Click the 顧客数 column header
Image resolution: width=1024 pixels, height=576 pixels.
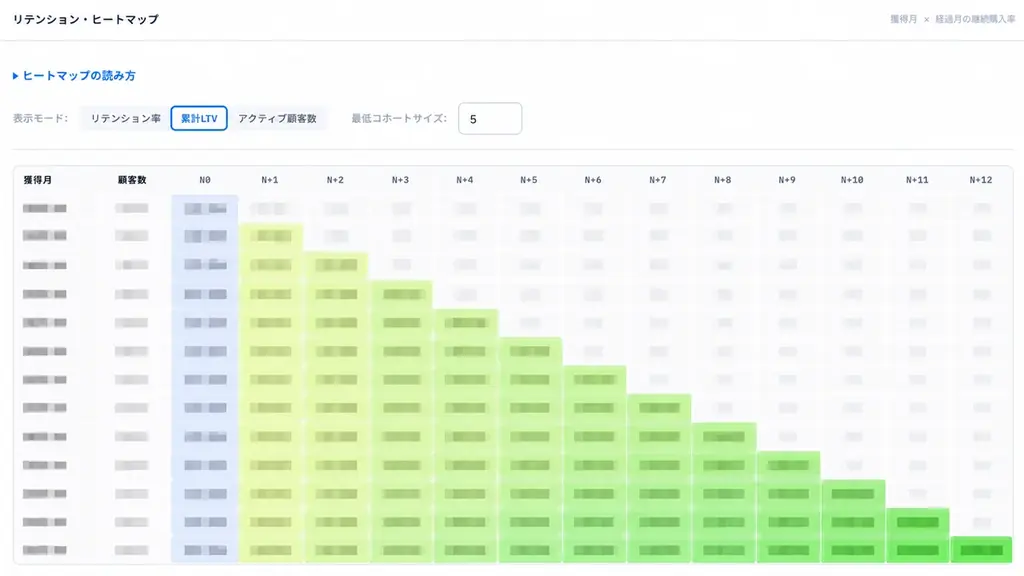[132, 180]
